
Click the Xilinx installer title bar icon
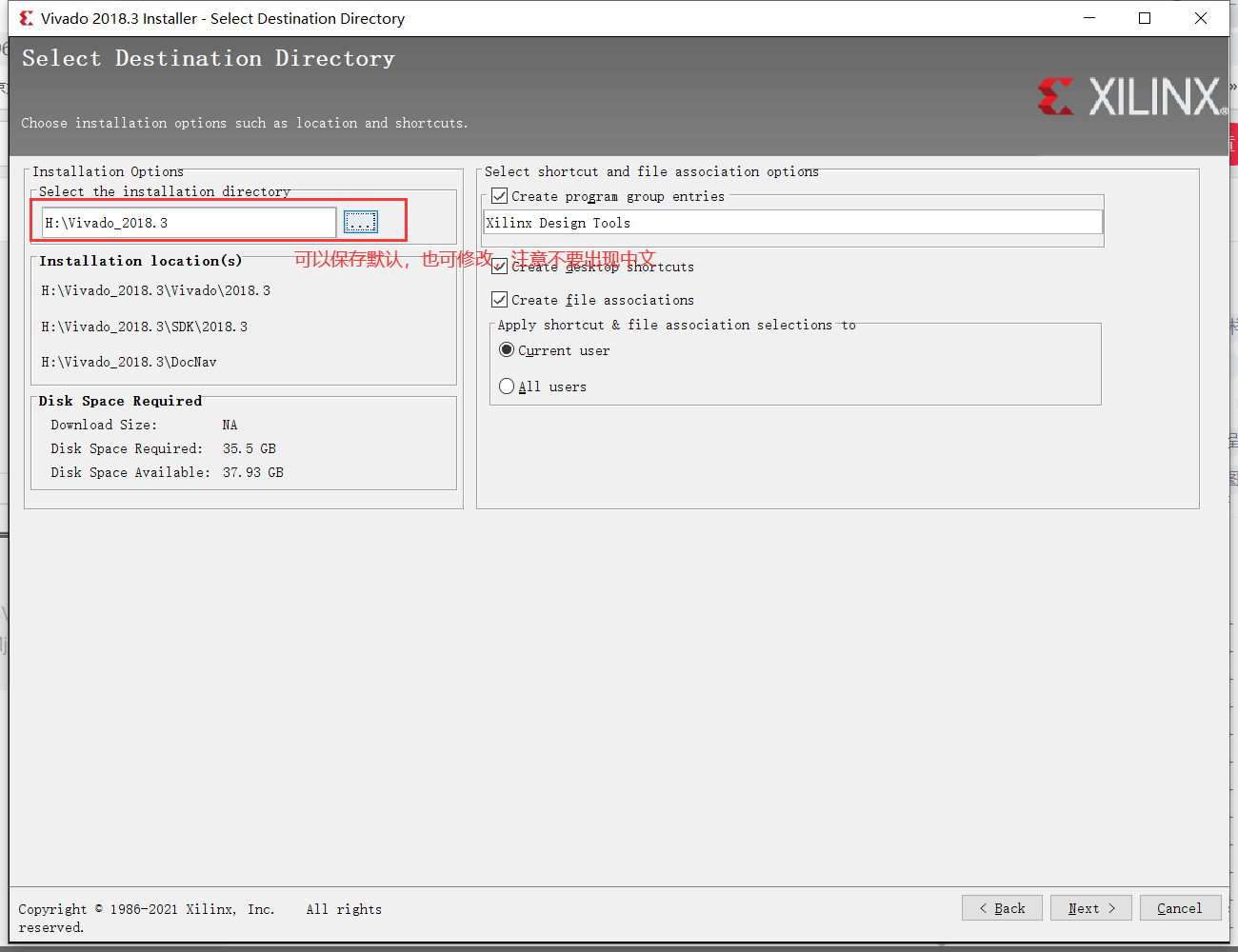(x=27, y=18)
